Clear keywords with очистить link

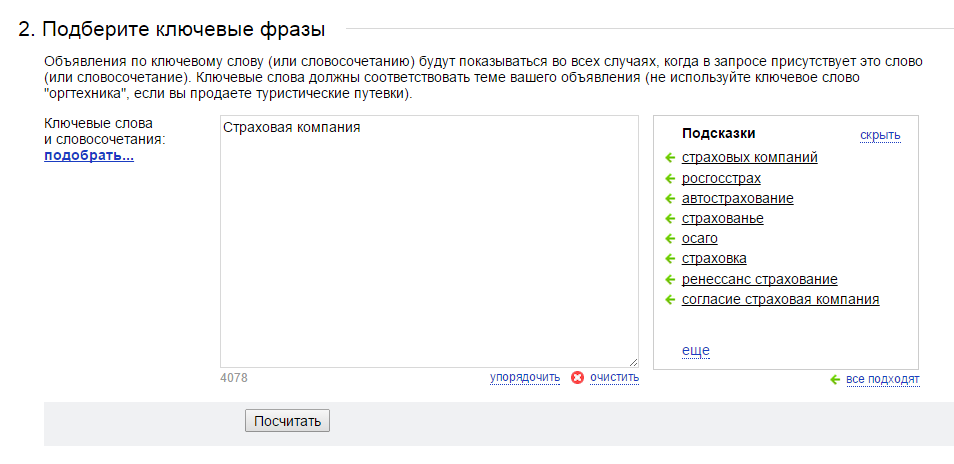tap(615, 378)
